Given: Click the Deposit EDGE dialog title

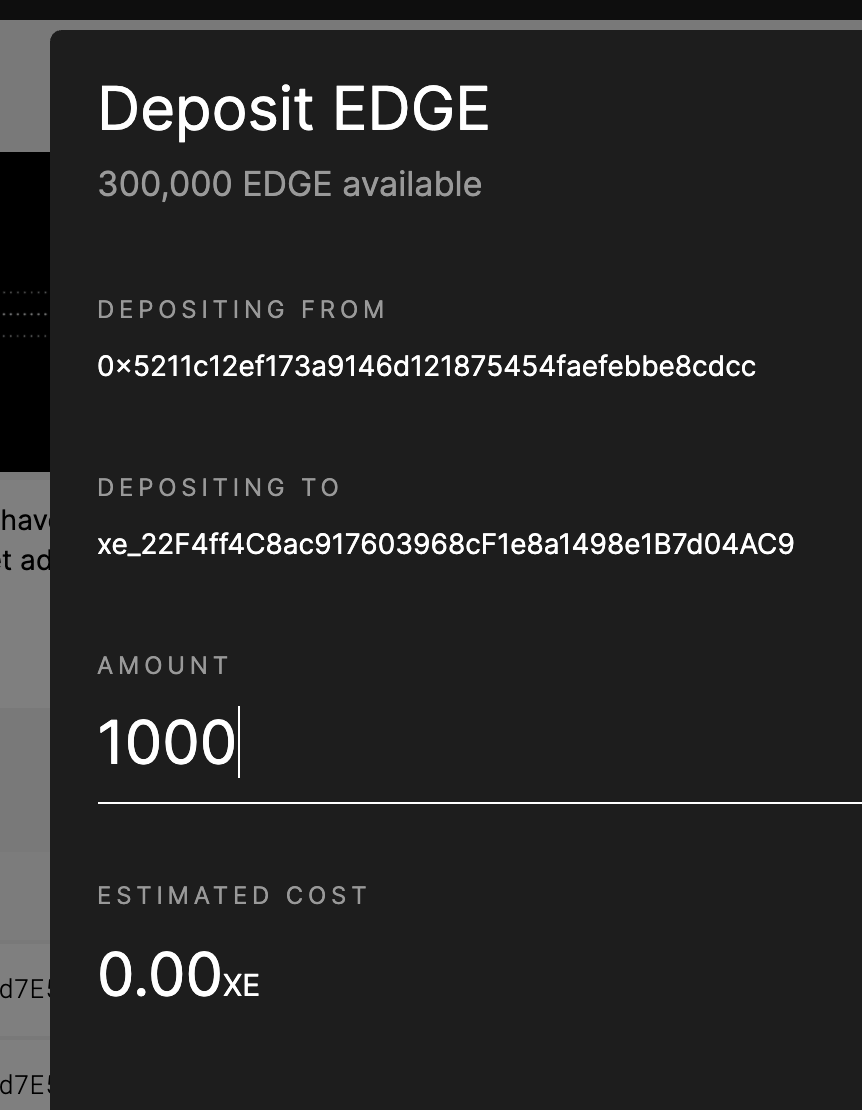Looking at the screenshot, I should click(x=293, y=108).
